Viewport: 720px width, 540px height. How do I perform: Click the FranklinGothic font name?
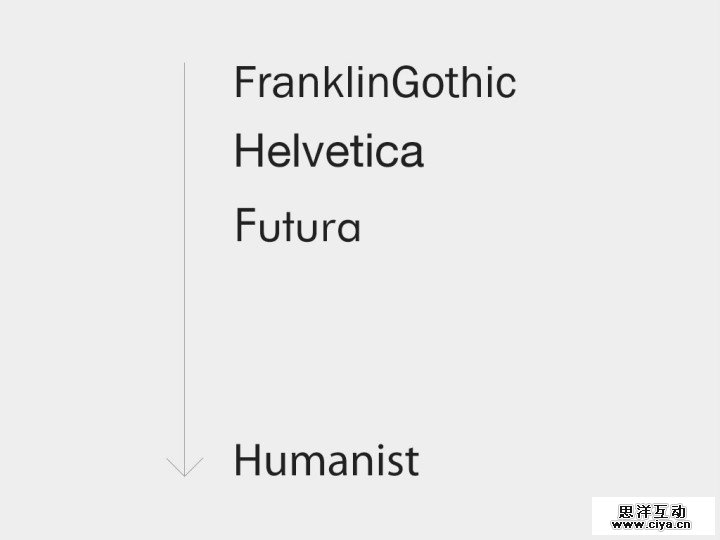click(x=375, y=83)
